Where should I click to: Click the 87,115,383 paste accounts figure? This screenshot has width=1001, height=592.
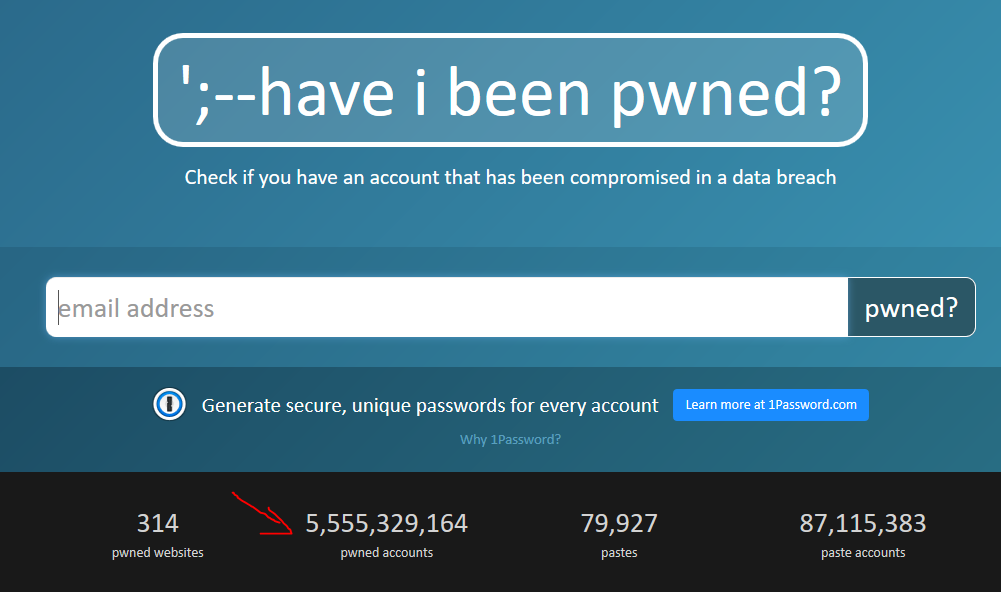[862, 524]
